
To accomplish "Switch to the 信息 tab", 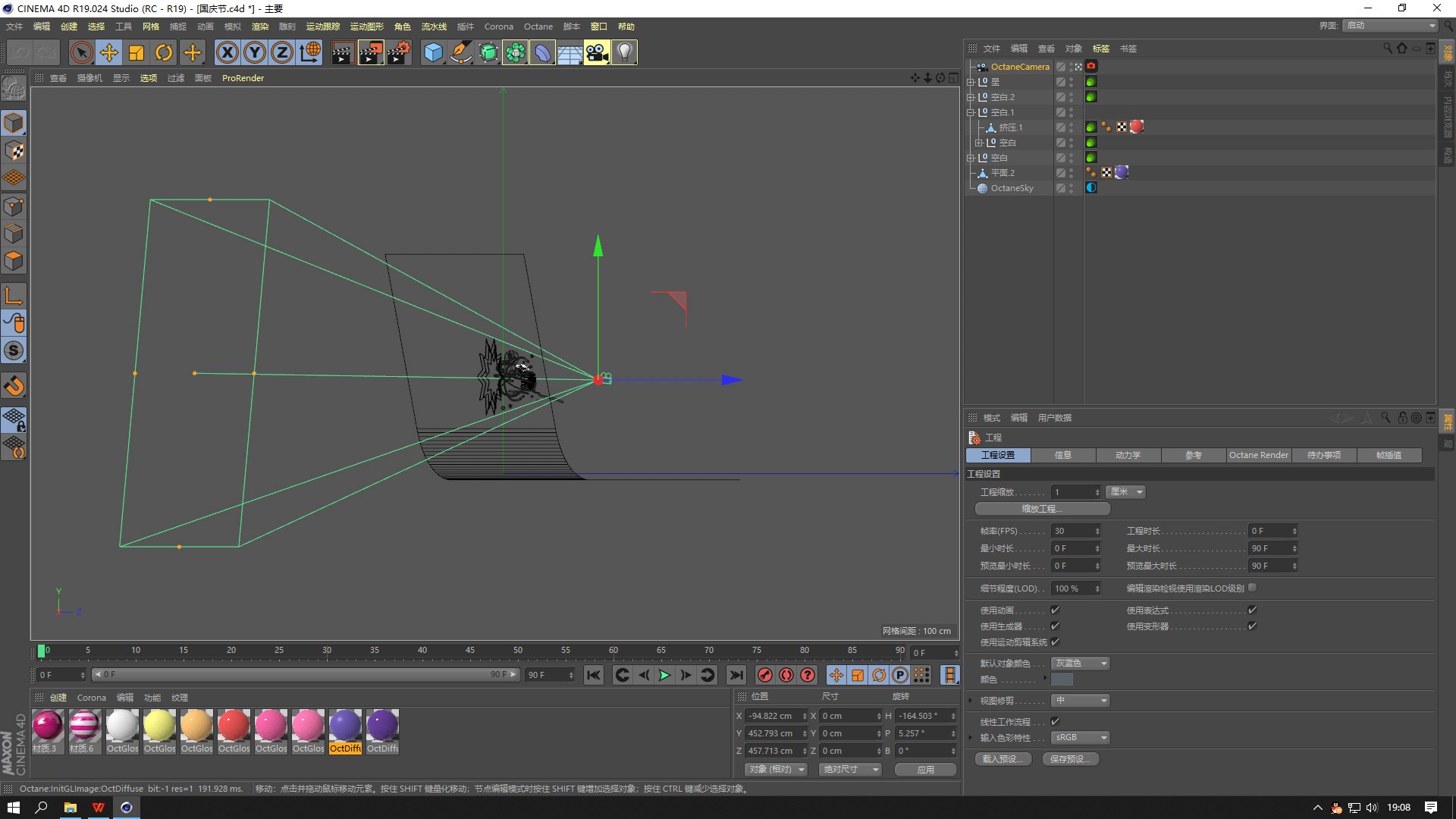I will pyautogui.click(x=1063, y=455).
